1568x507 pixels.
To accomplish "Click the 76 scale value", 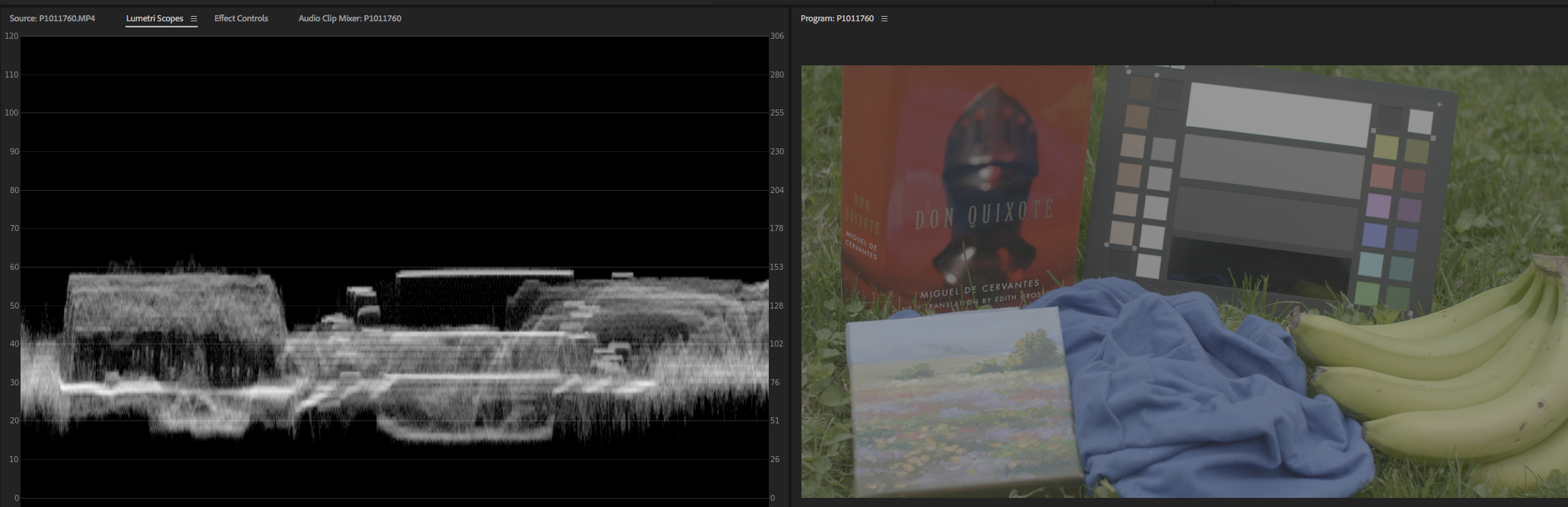I will tap(775, 382).
